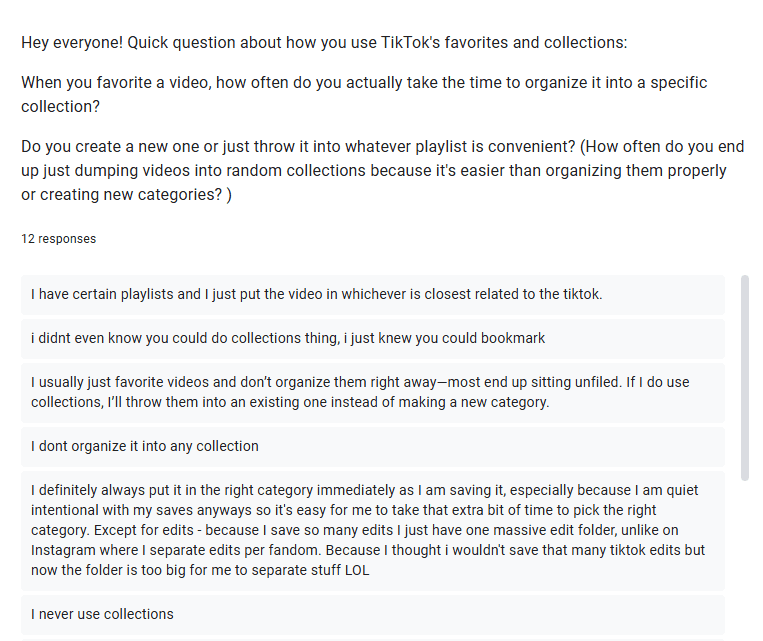This screenshot has height=641, width=763.
Task: Click the text "or creating new categories?"
Action: coord(121,193)
